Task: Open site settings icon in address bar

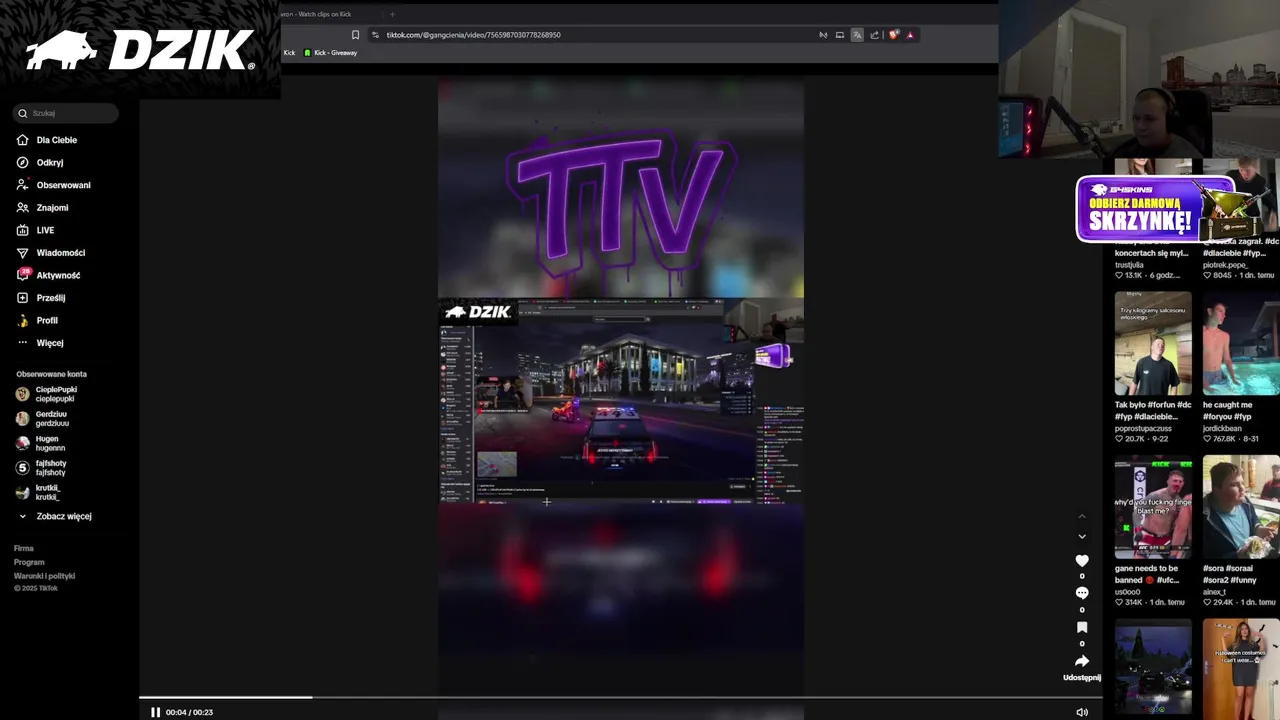Action: pyautogui.click(x=375, y=35)
